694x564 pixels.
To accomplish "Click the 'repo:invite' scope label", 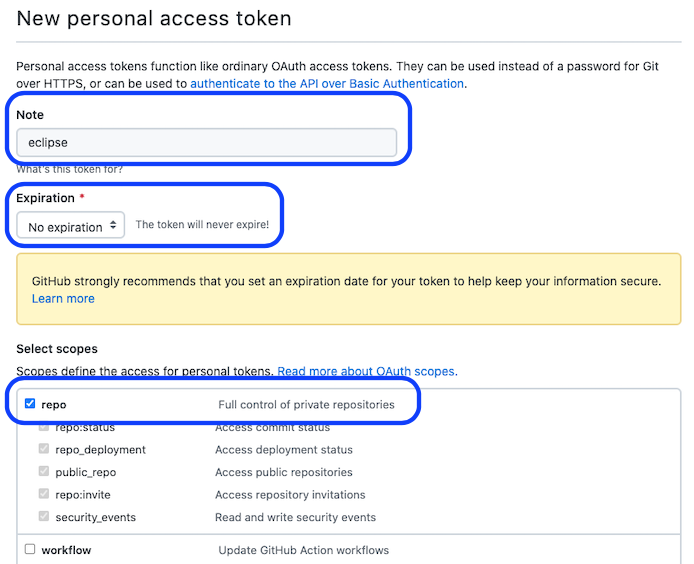I will [84, 495].
